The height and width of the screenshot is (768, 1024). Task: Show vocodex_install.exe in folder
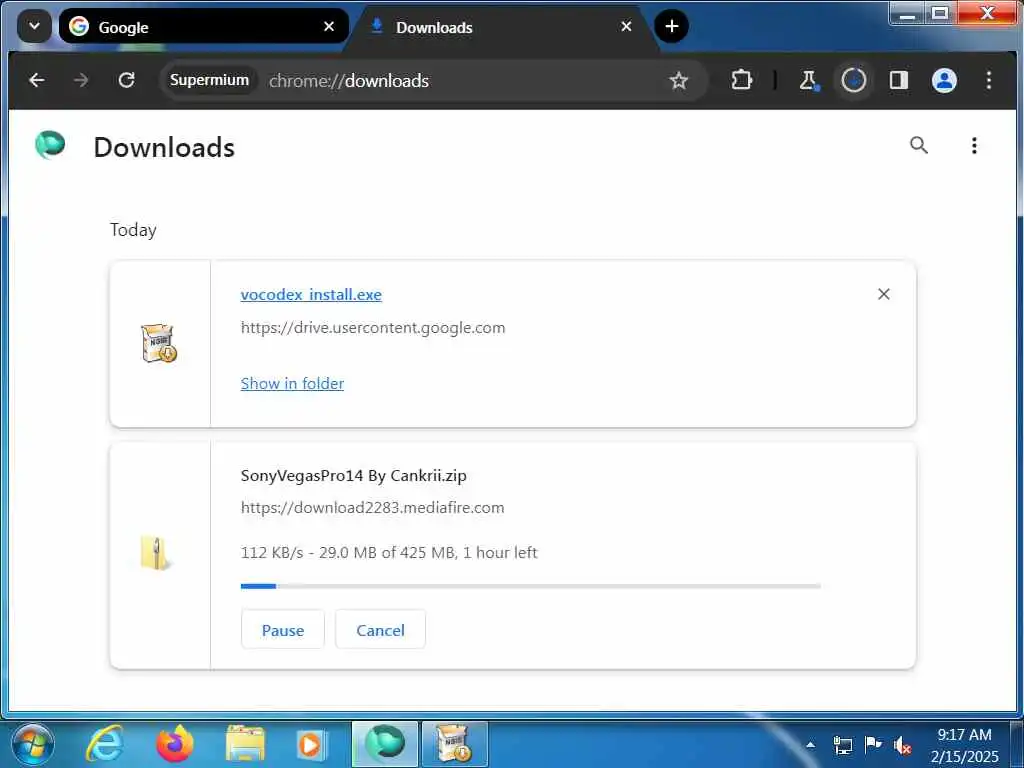point(292,383)
